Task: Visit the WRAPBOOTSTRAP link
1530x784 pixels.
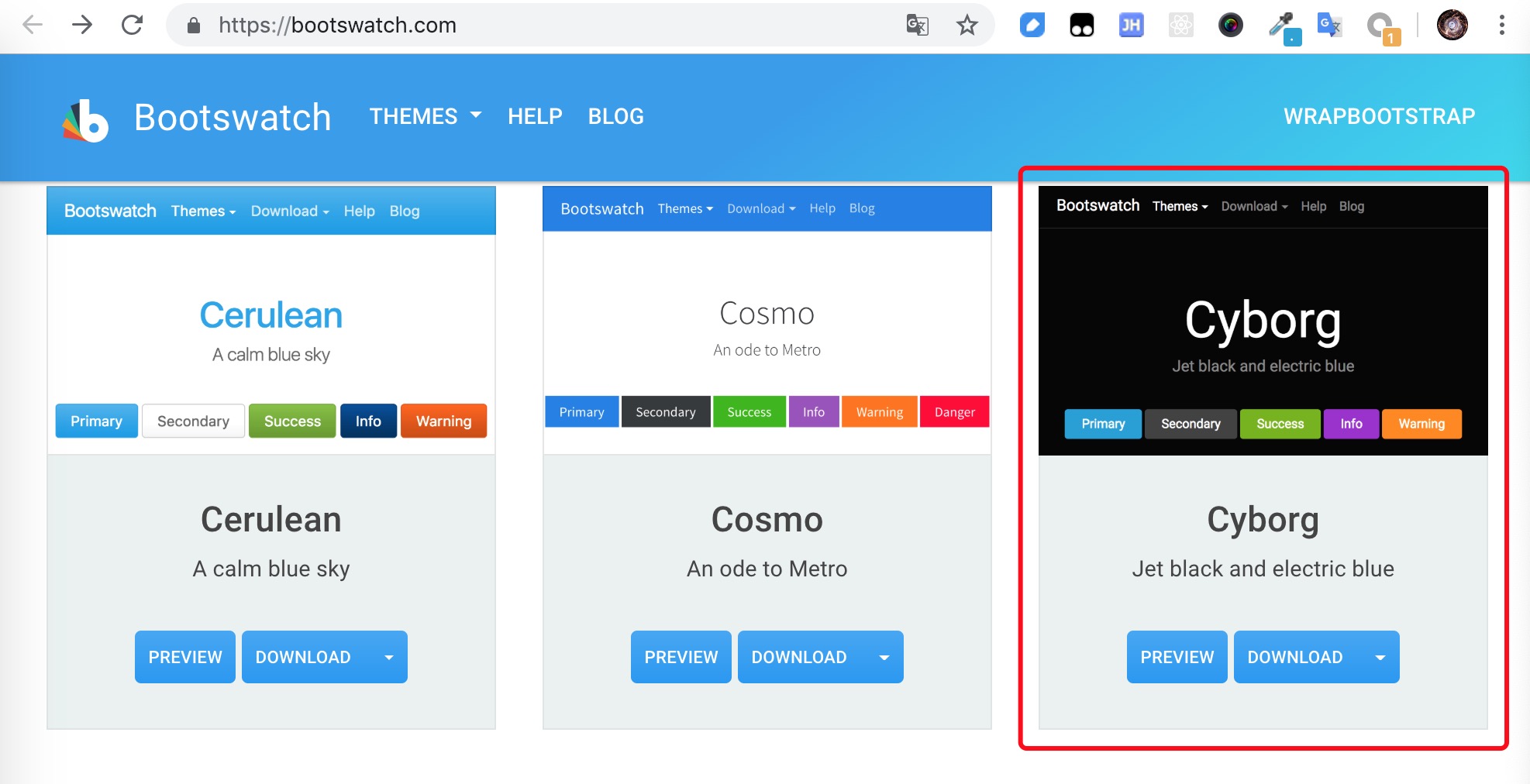Action: tap(1380, 116)
